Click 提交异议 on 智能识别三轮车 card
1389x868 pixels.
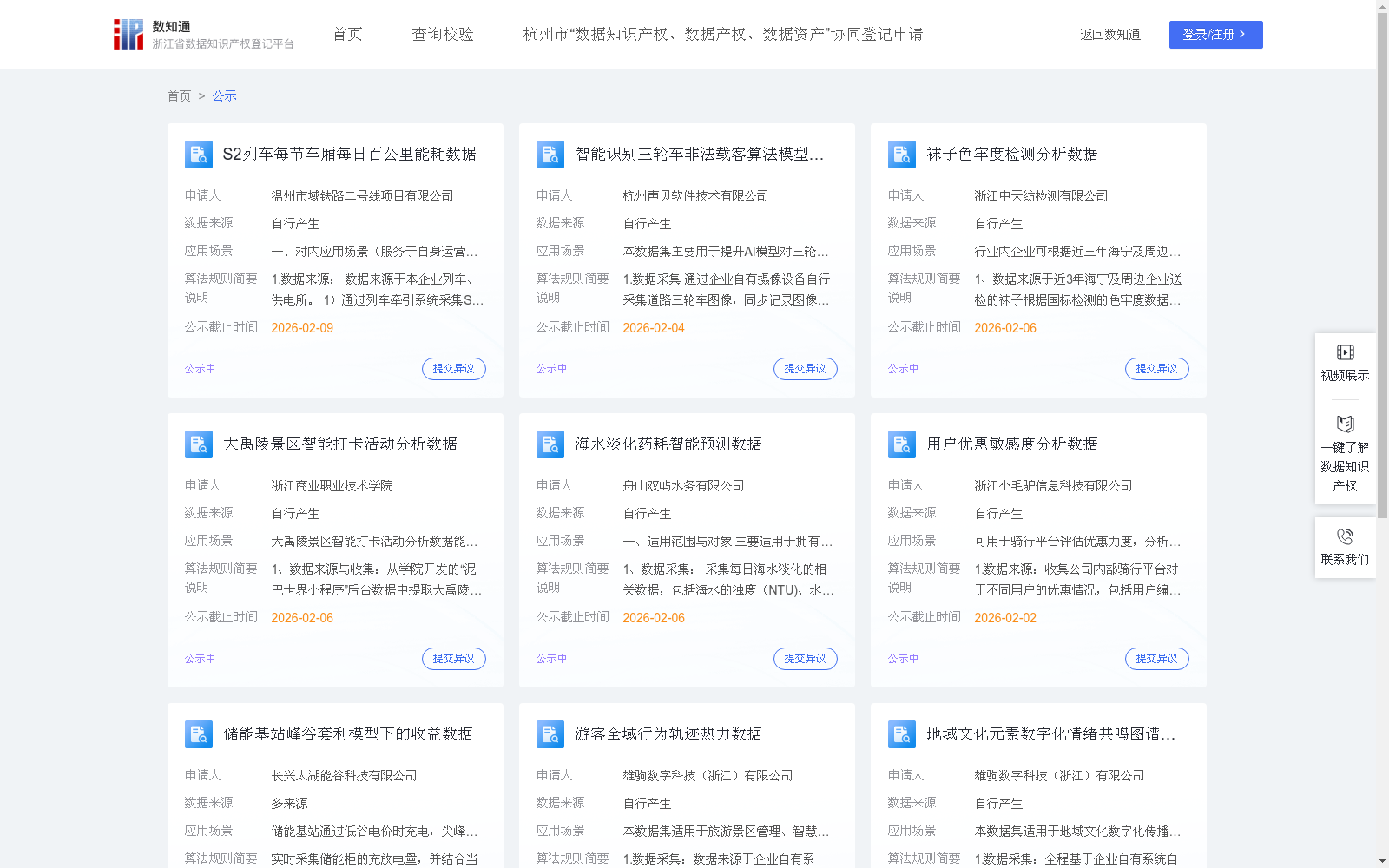pyautogui.click(x=806, y=369)
